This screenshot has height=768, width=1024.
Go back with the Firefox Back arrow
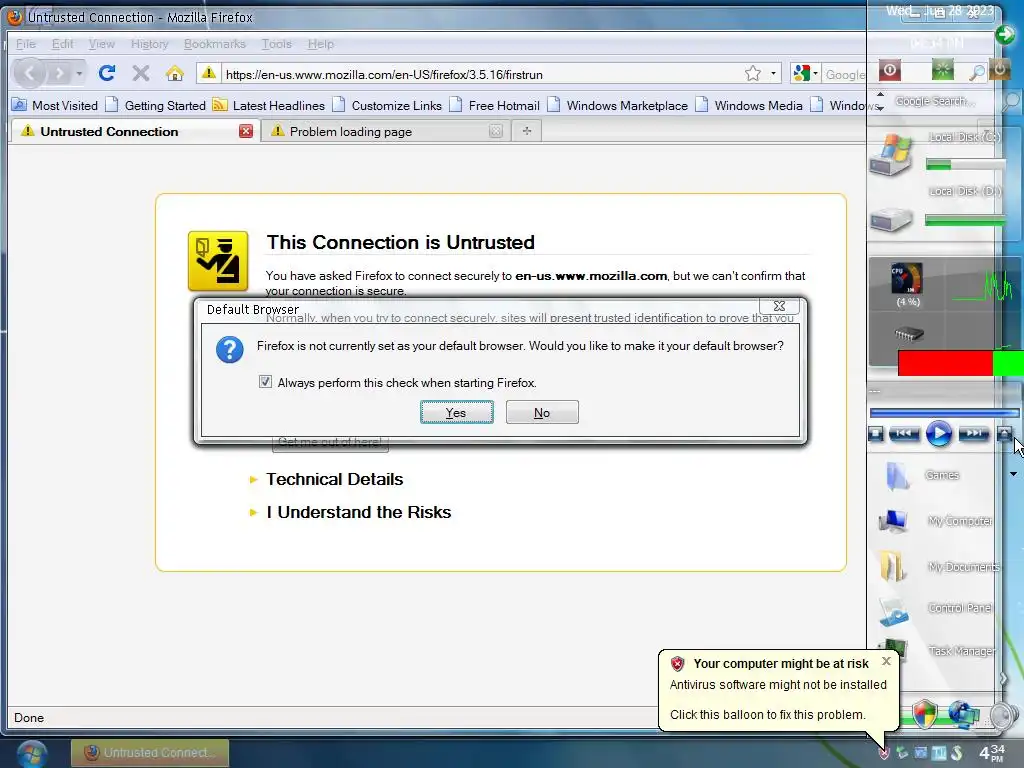(29, 73)
